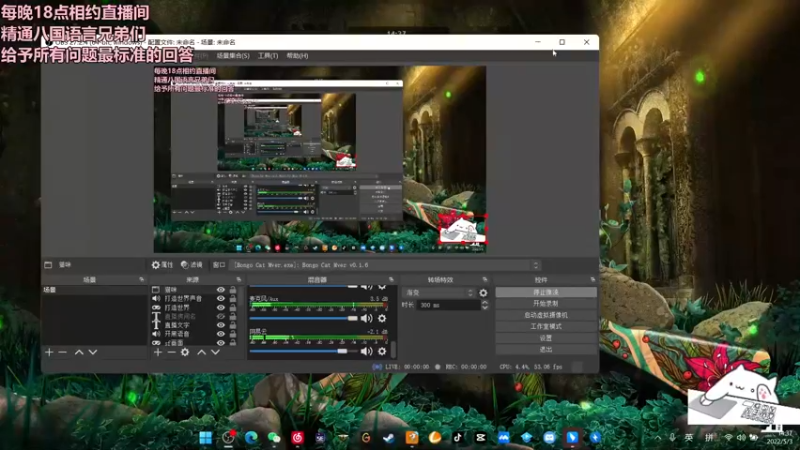Remove the selected scene with minus icon
Viewport: 800px width, 450px height.
coord(63,352)
